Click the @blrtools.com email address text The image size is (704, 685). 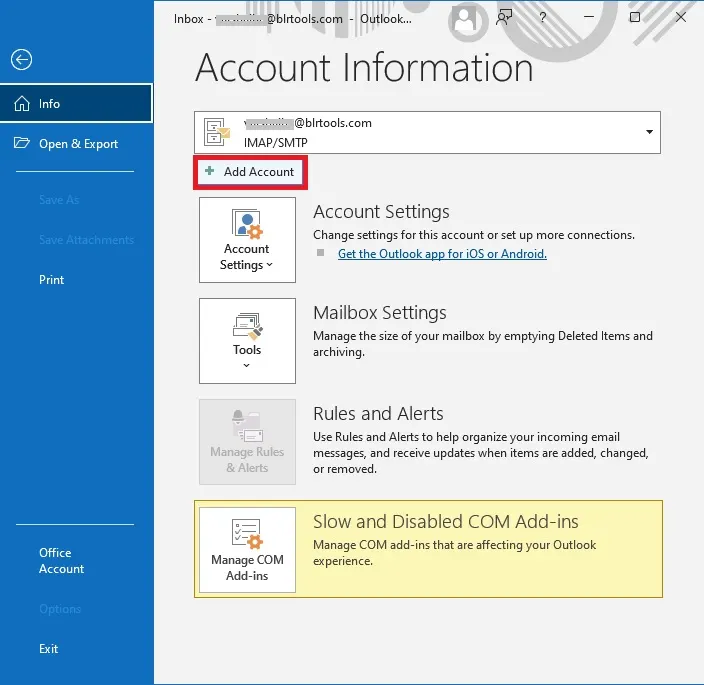[308, 123]
